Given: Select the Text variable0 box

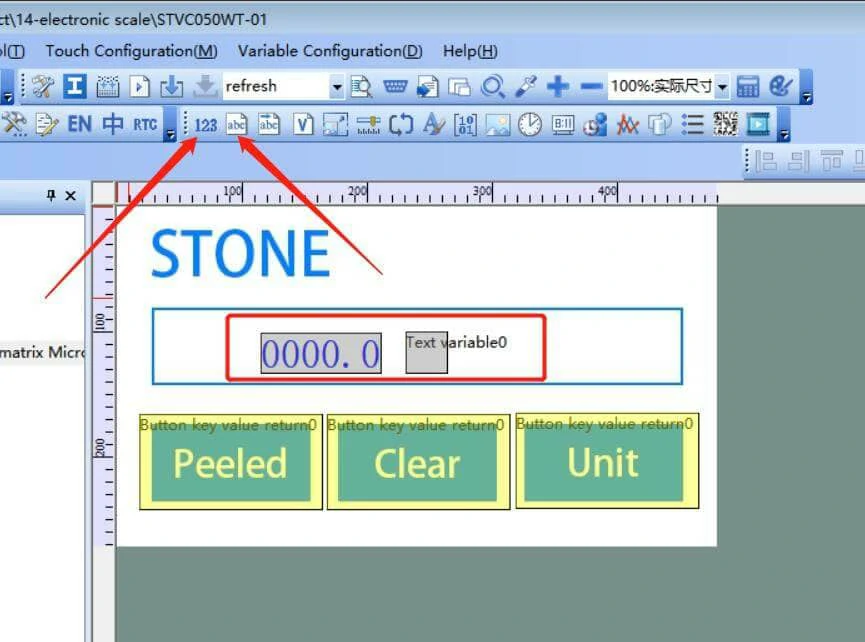Looking at the screenshot, I should pos(426,352).
